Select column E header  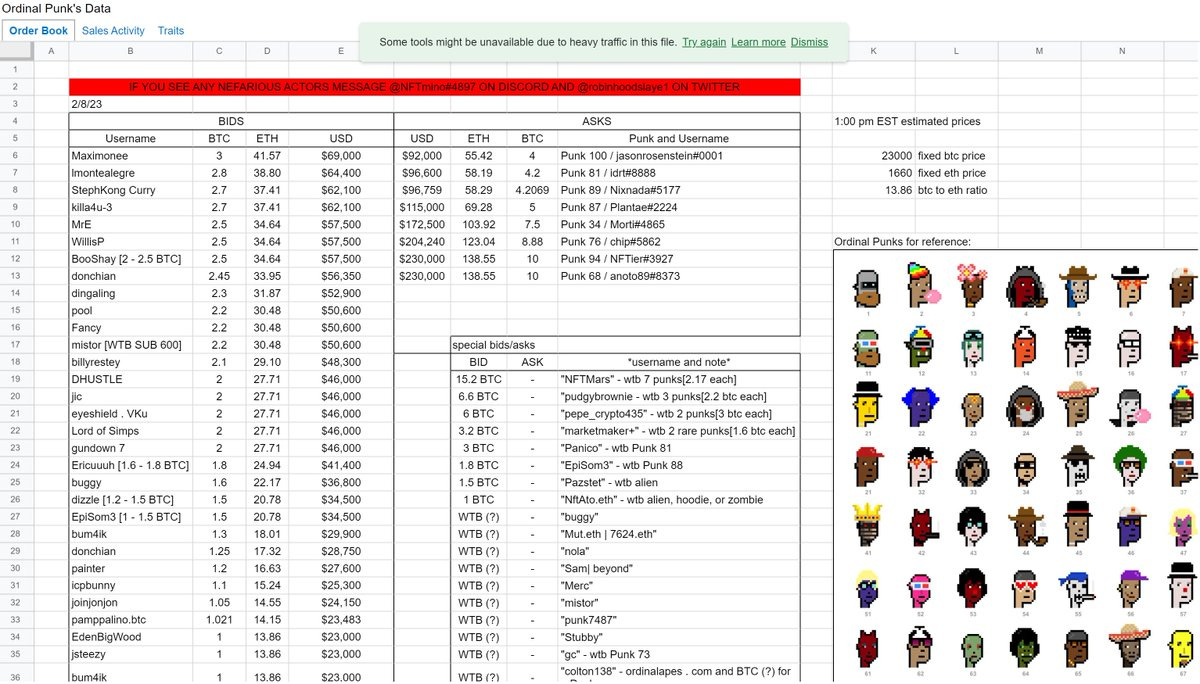[341, 51]
